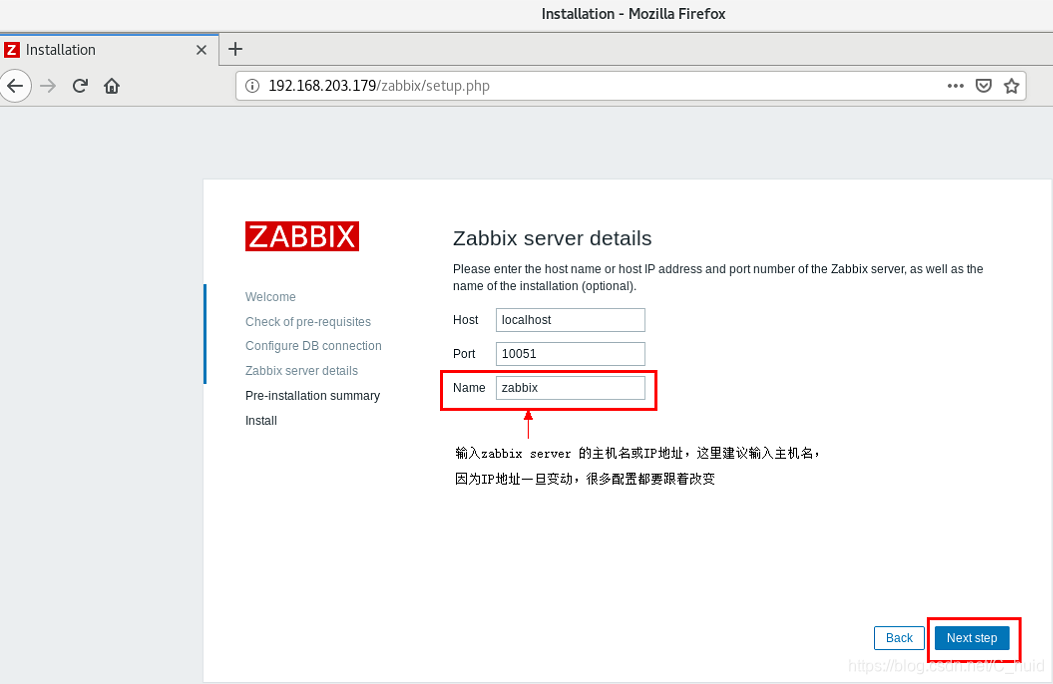Click the Port label
Screen dimensions: 1053x684
464,354
